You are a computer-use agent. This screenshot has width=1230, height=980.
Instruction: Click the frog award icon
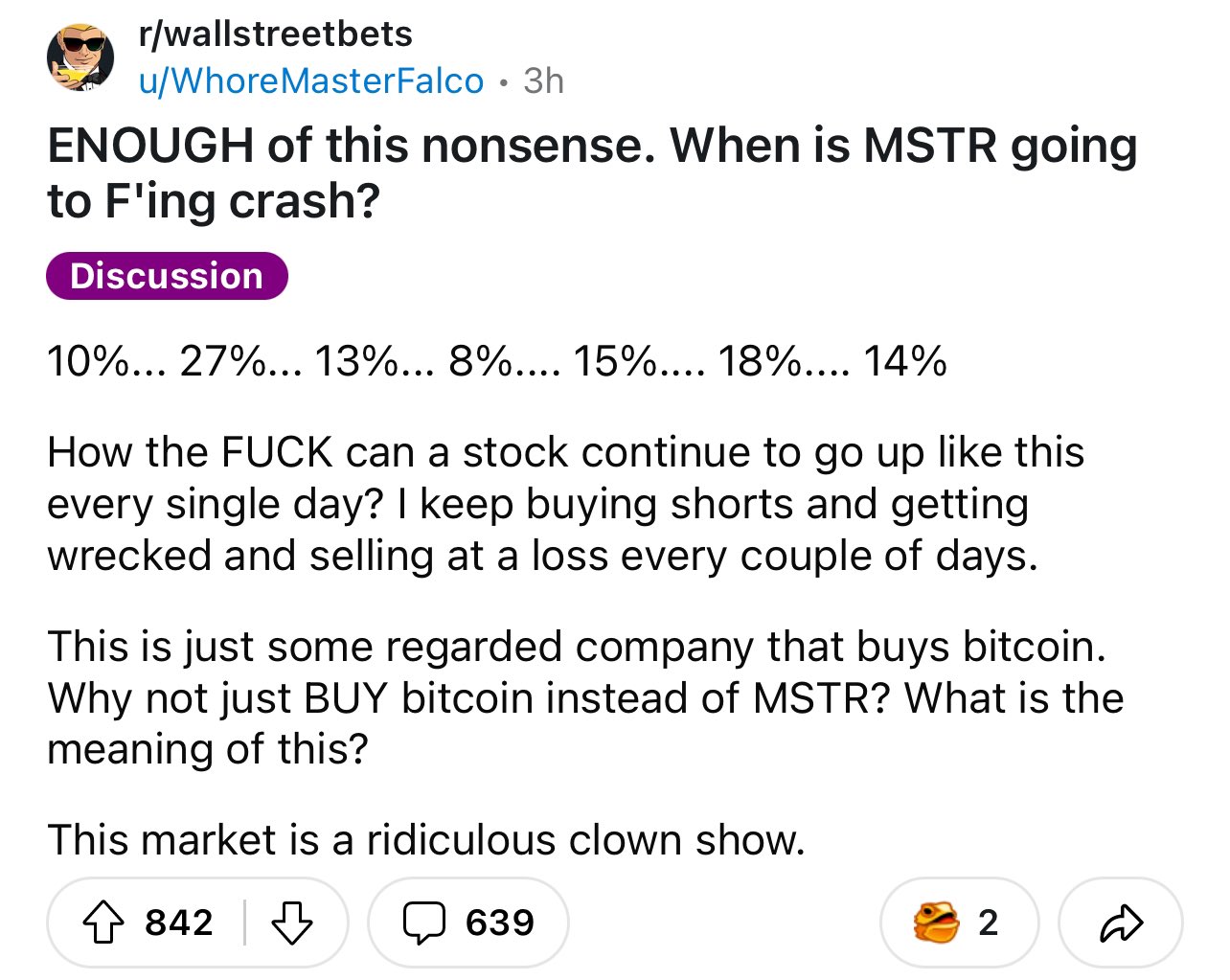pyautogui.click(x=935, y=923)
